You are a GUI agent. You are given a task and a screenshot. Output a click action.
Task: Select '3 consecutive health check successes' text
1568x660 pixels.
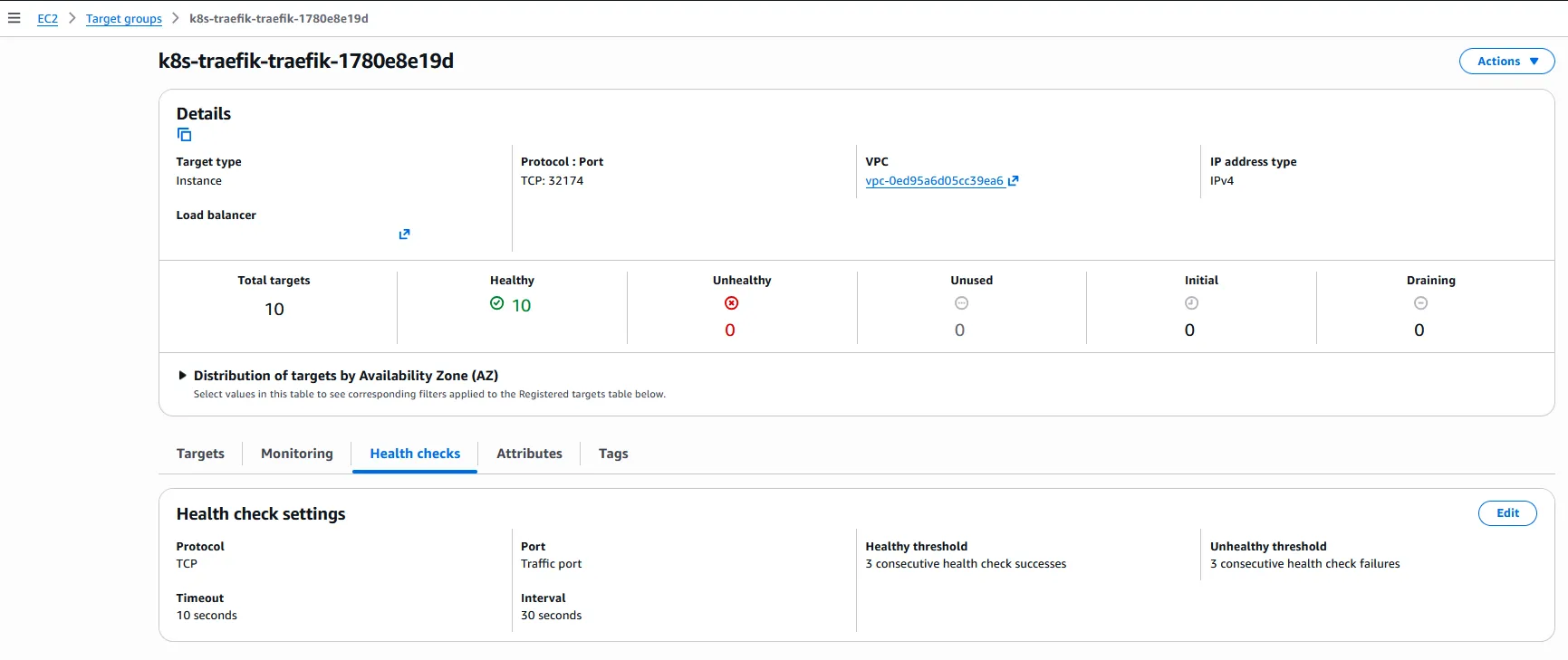pyautogui.click(x=966, y=564)
